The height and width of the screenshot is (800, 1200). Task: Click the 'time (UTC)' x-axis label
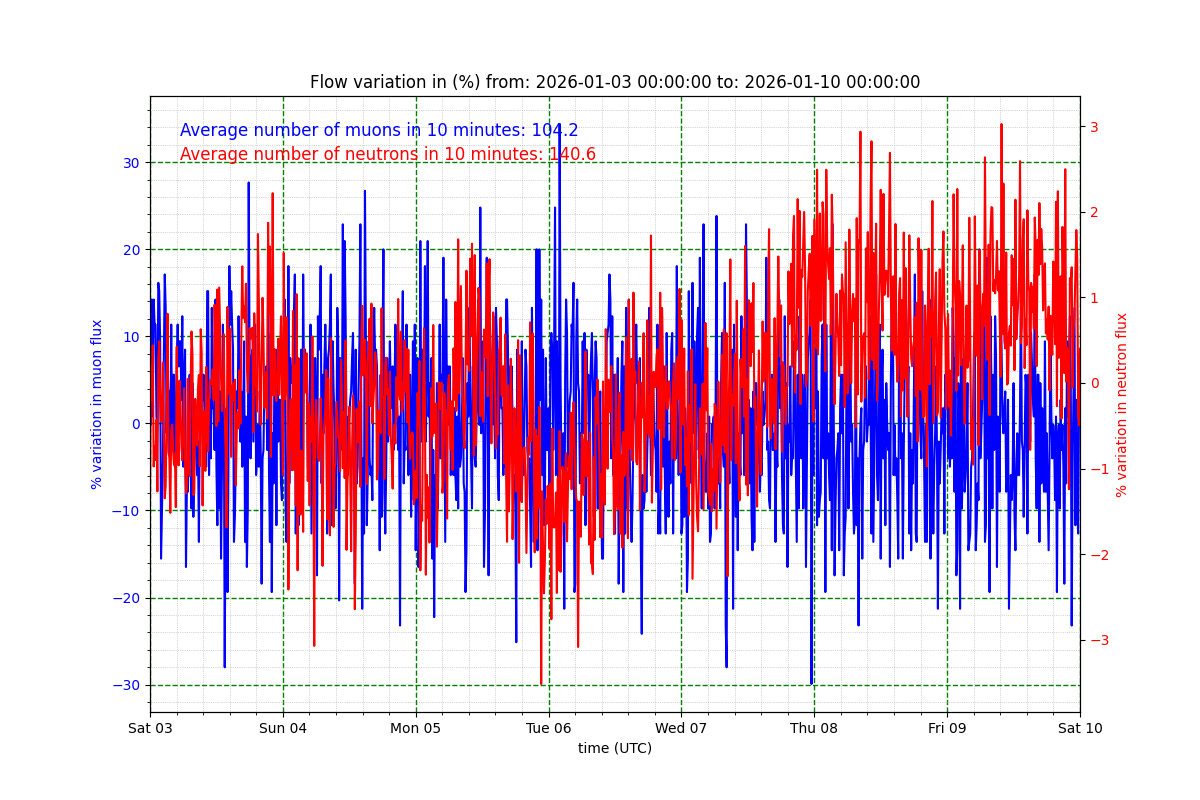(x=614, y=748)
